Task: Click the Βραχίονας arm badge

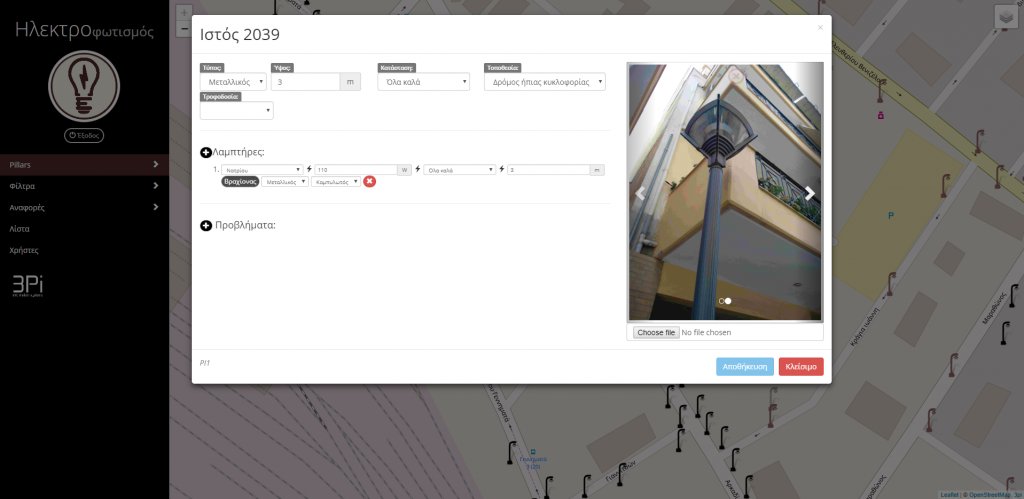Action: coord(240,182)
